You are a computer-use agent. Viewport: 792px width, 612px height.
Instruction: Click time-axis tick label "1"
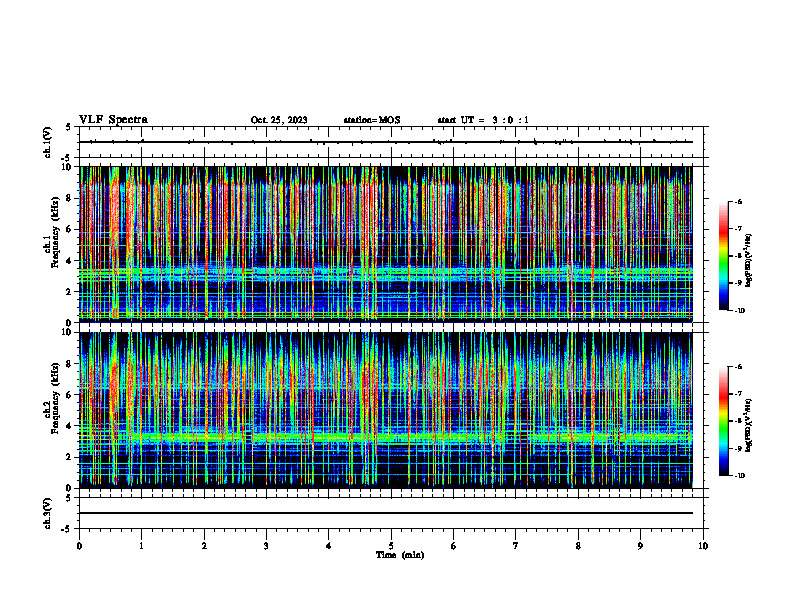(141, 546)
